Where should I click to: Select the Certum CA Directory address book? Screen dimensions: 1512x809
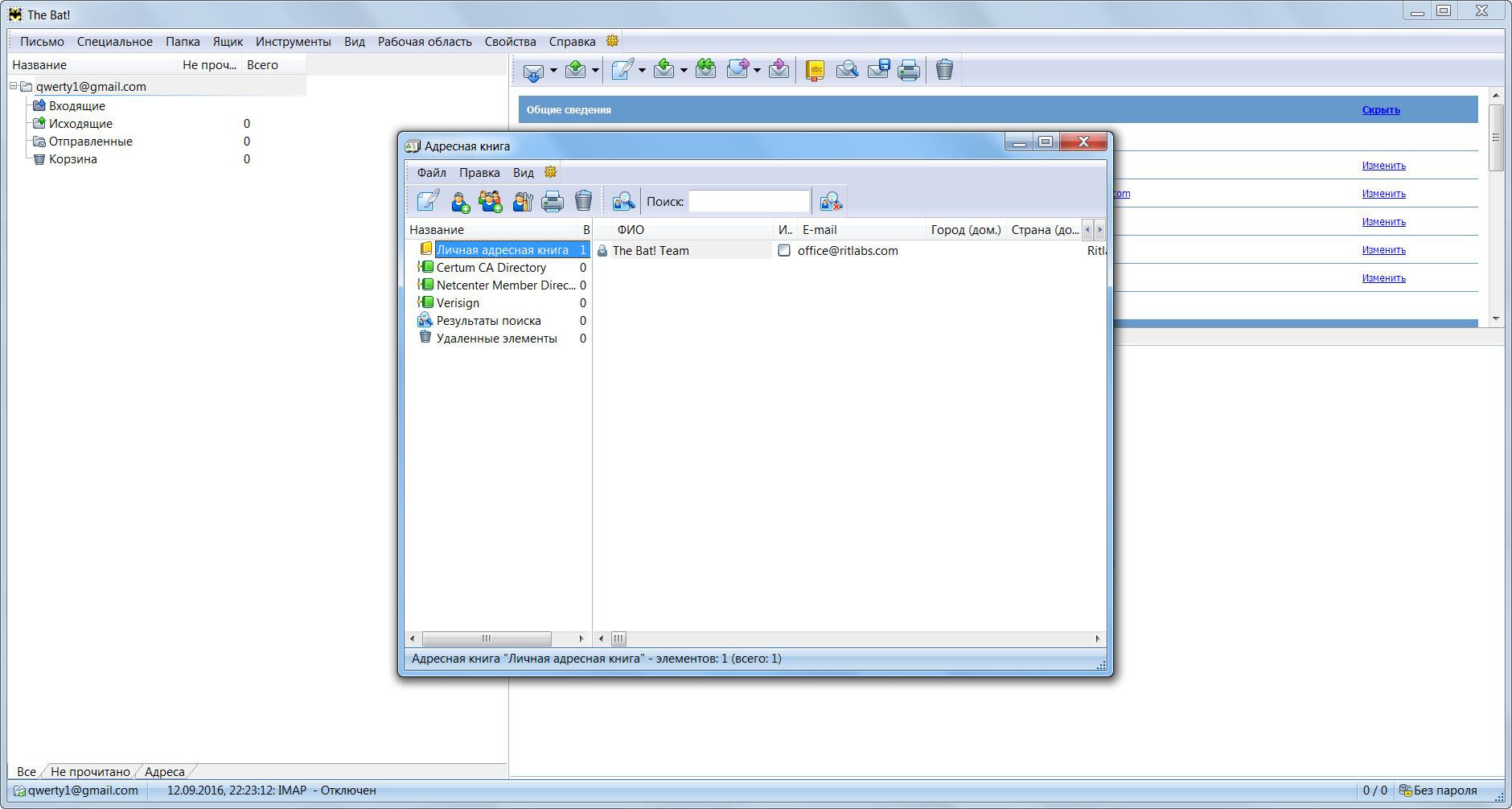click(491, 268)
